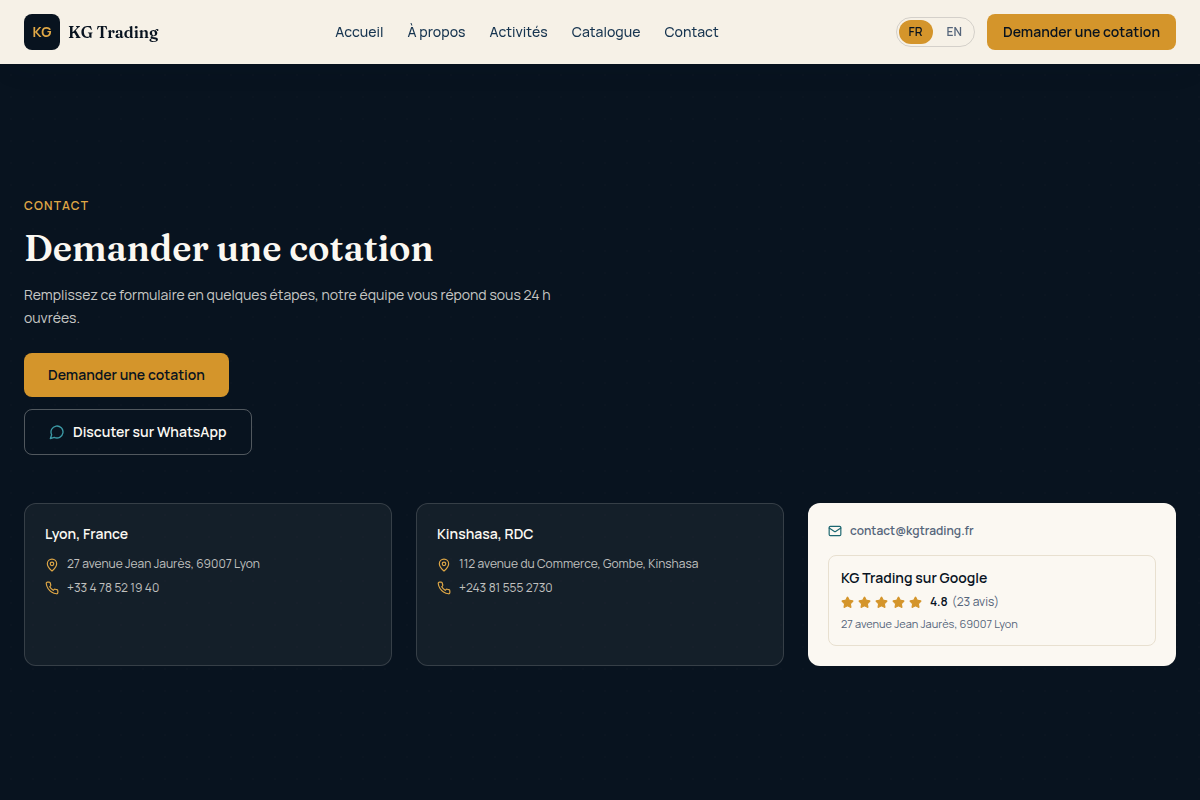Switch language to FR
The height and width of the screenshot is (800, 1200).
point(916,32)
